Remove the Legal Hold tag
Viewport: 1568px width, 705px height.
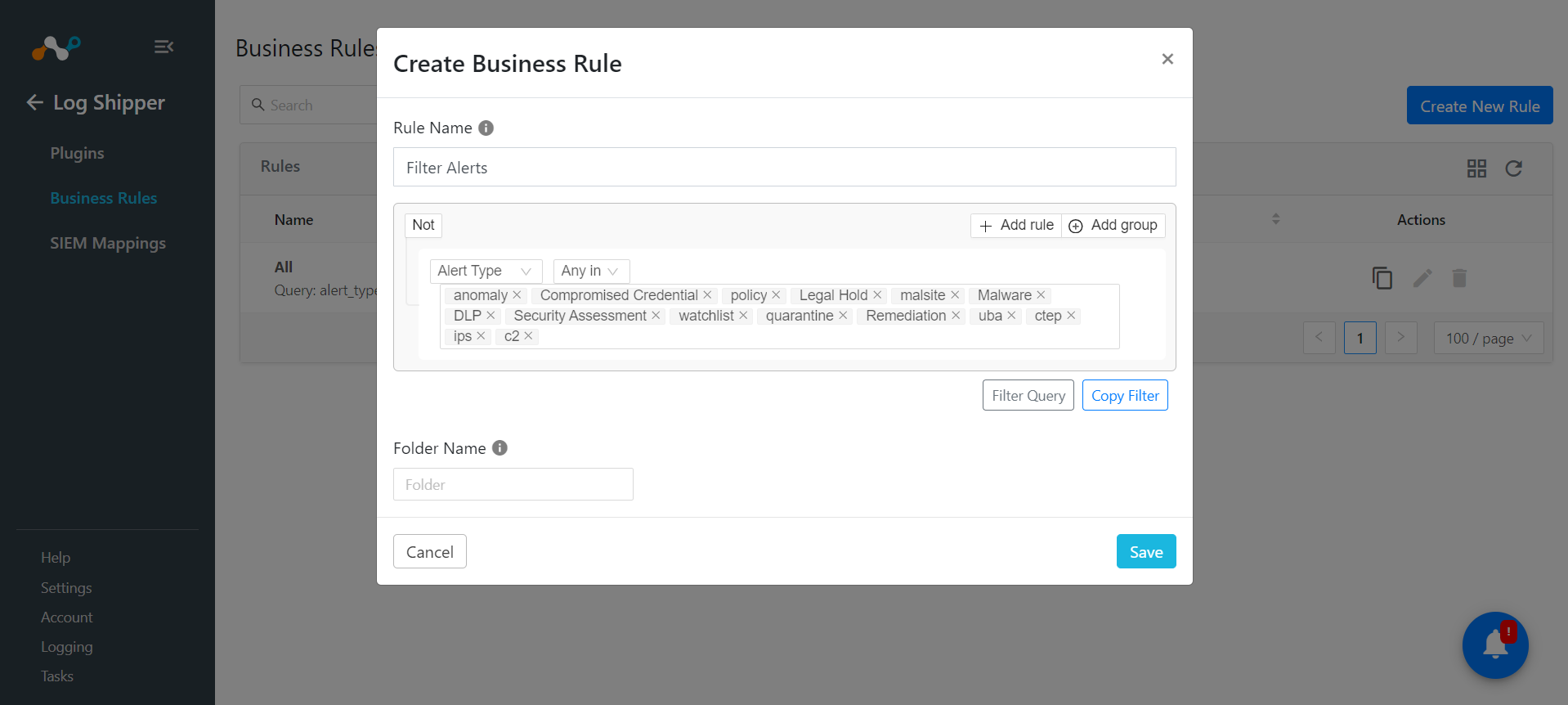coord(877,295)
